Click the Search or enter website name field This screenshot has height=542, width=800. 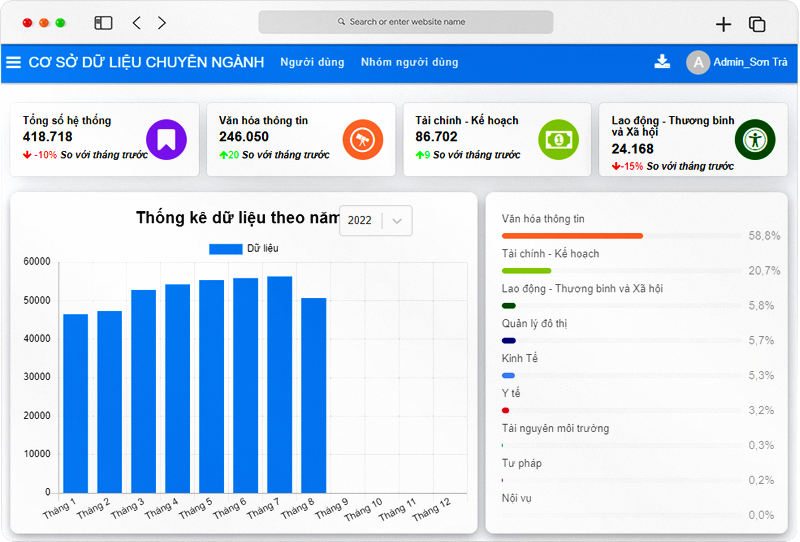[x=406, y=22]
